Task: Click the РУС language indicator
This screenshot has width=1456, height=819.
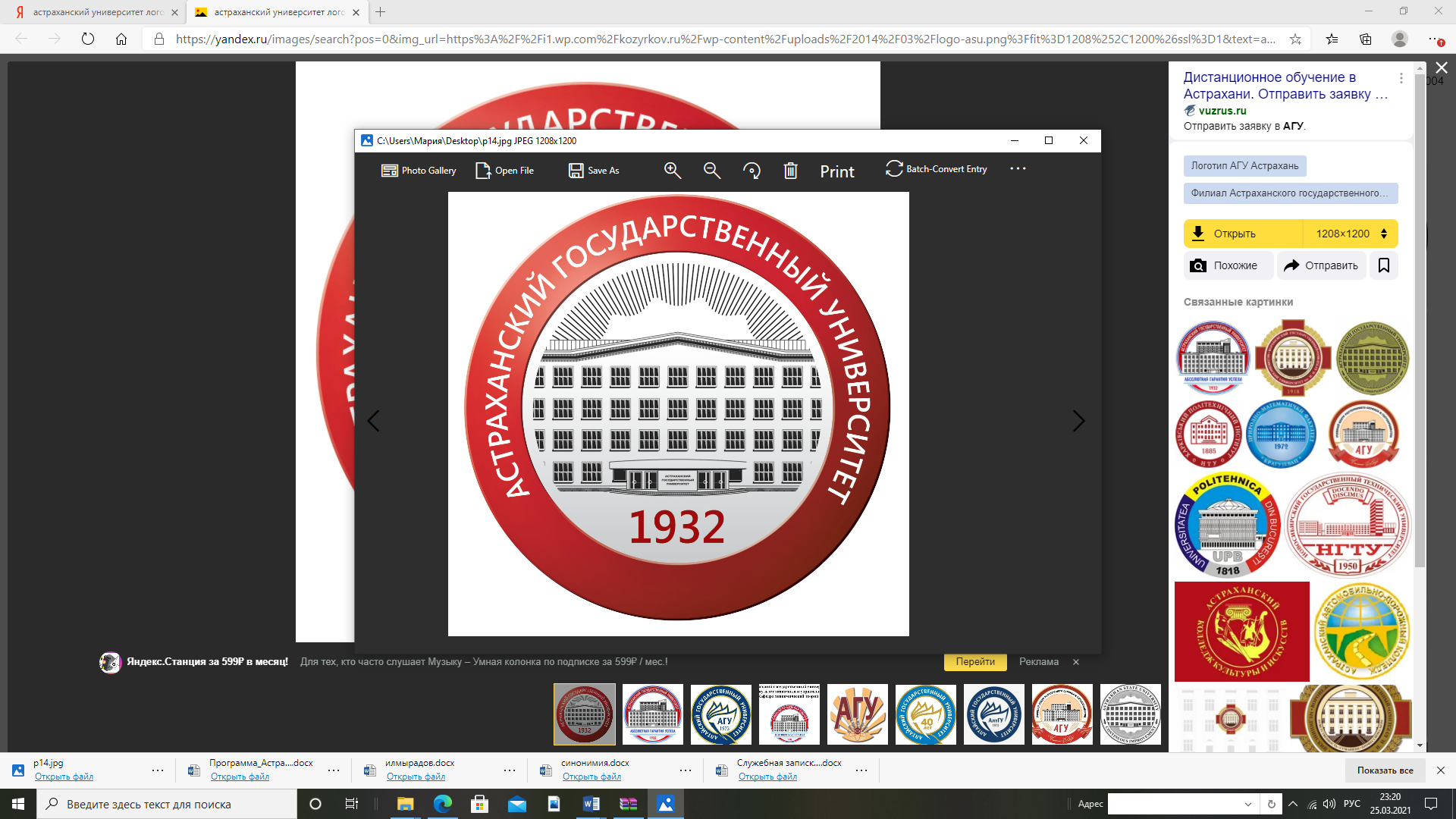Action: coord(1352,804)
